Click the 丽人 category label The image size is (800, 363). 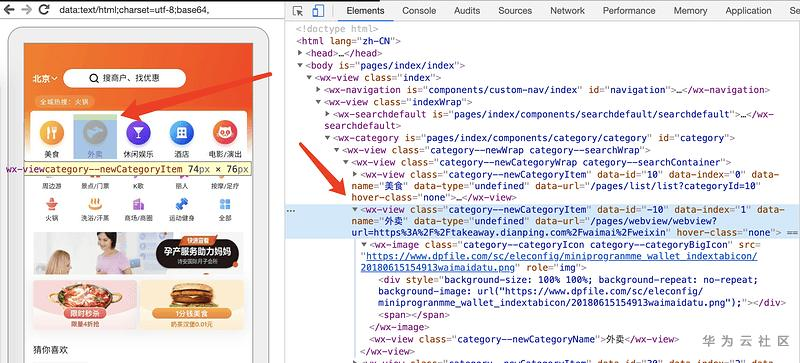[182, 186]
